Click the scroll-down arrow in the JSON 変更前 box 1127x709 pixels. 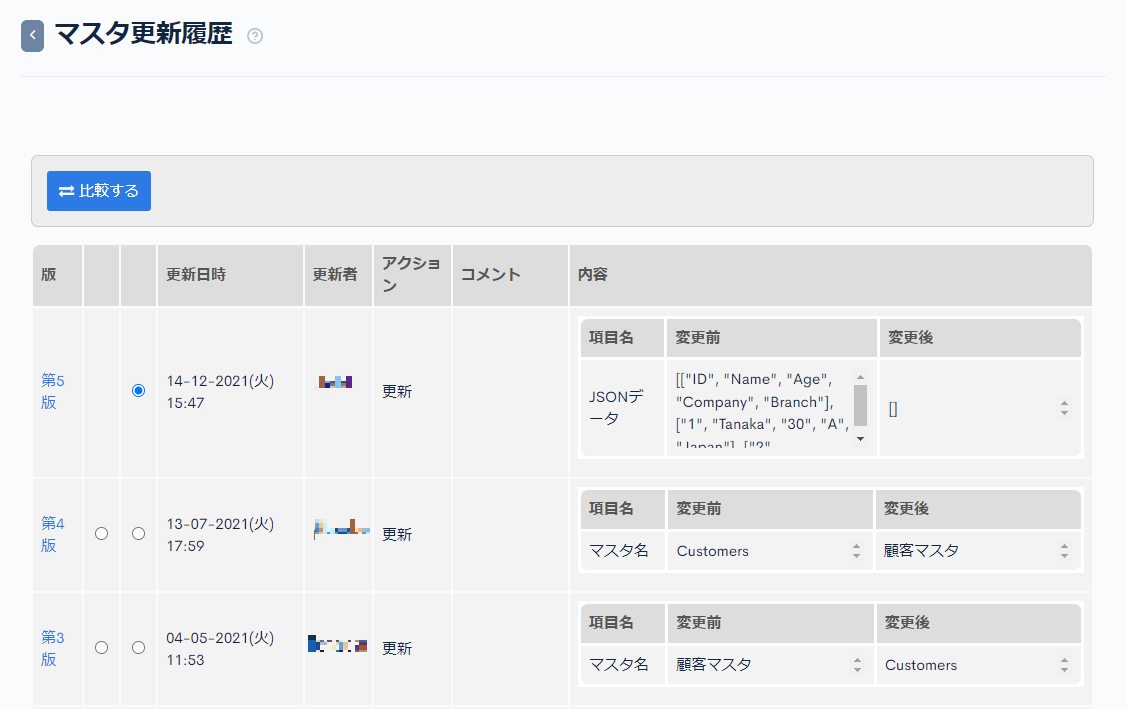(860, 439)
